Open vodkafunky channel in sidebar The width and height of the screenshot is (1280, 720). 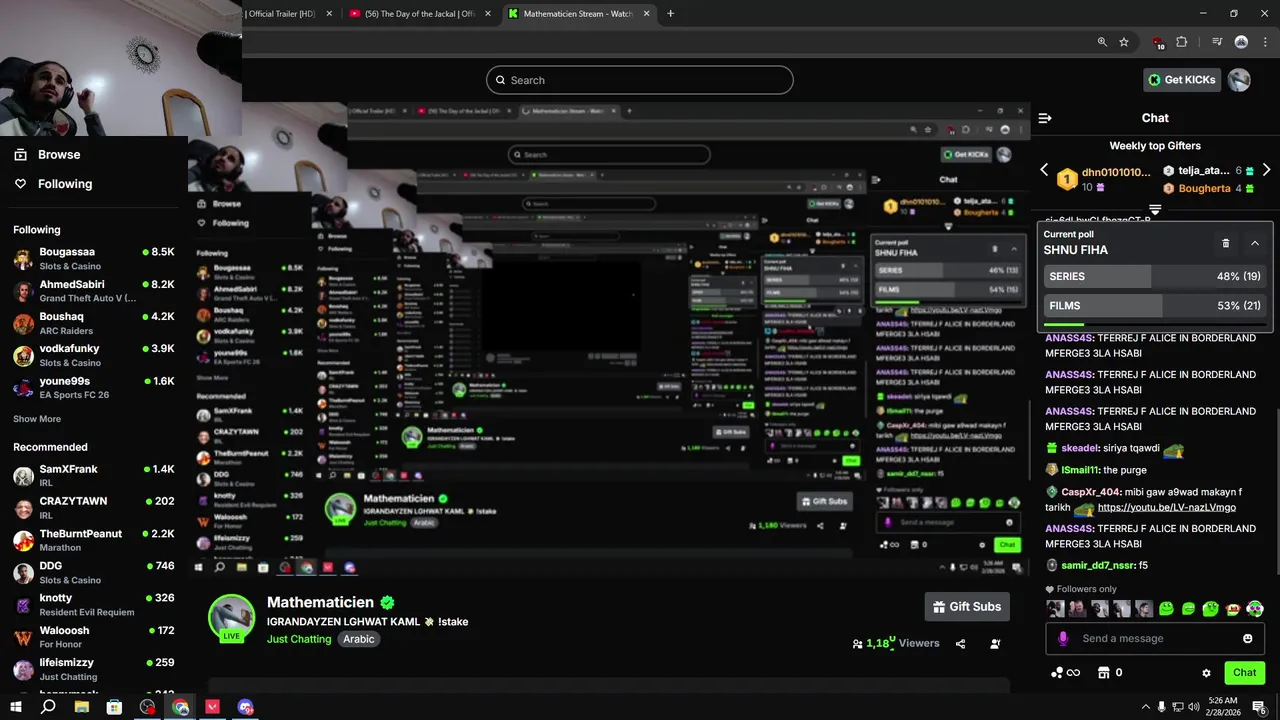[x=94, y=355]
